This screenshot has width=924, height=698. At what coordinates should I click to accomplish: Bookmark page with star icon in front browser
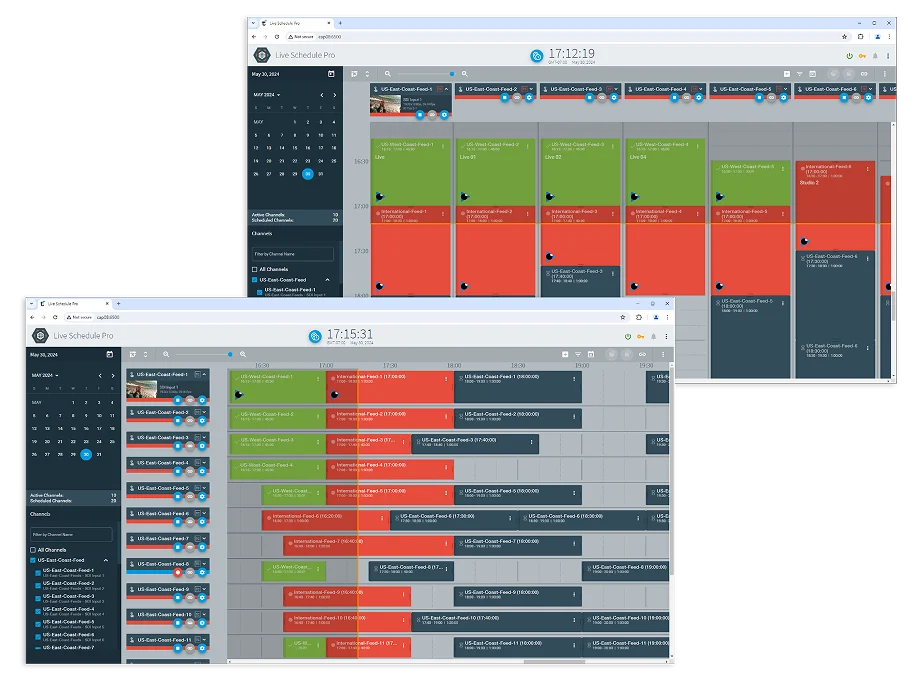[623, 317]
